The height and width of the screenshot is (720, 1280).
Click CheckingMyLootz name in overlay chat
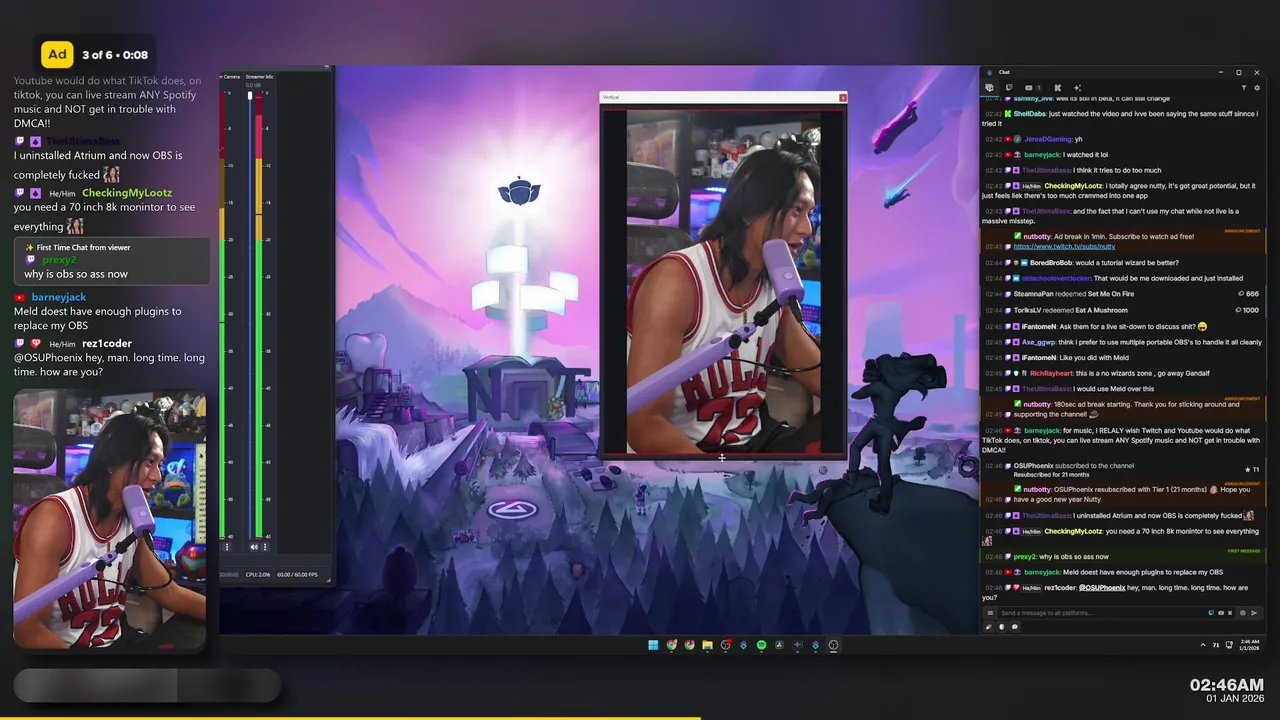click(x=127, y=193)
